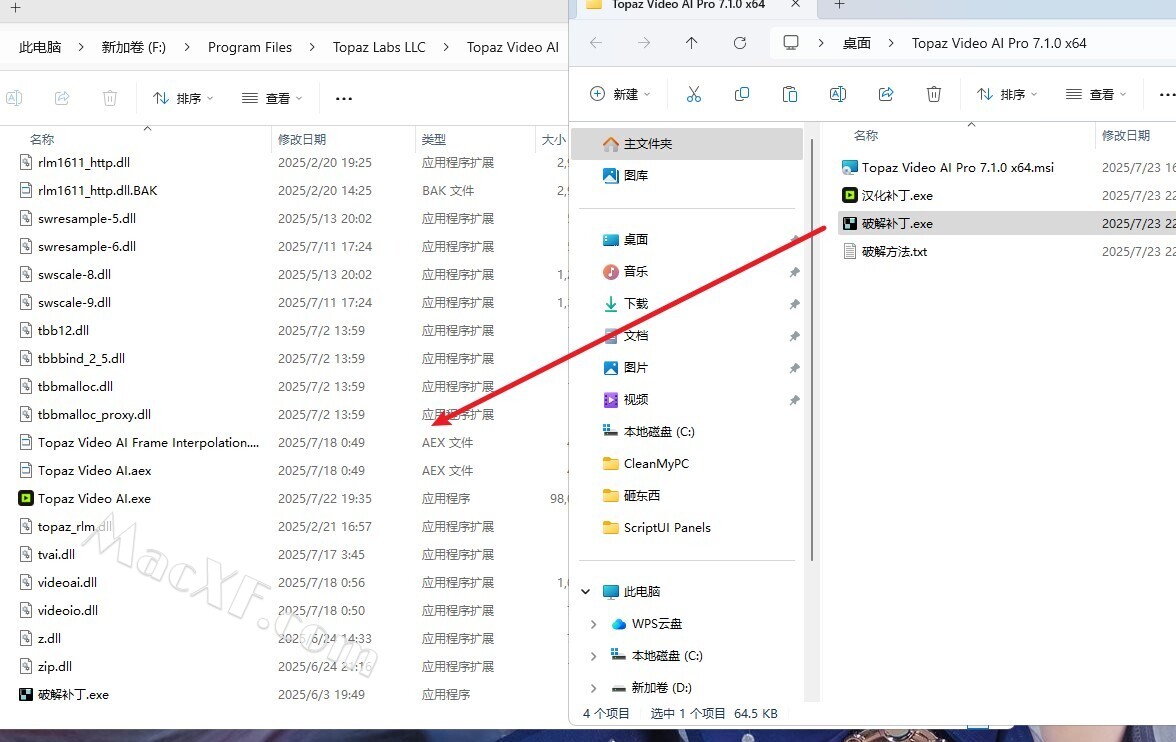
Task: Open the 查看 dropdown in right window
Action: 1096,94
